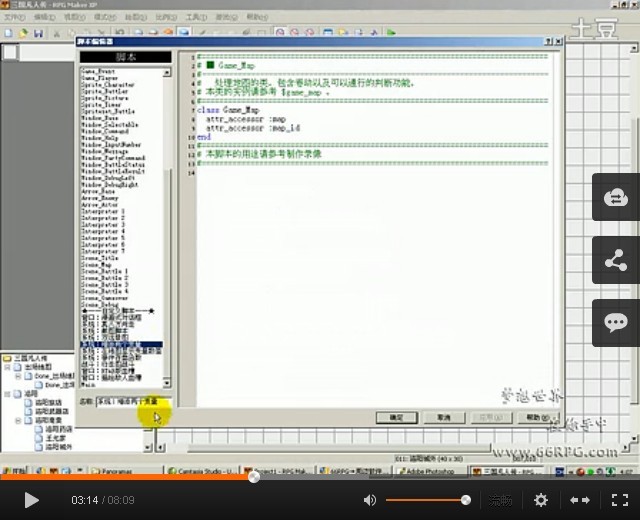This screenshot has width=640, height=520.
Task: Click the script list scroll-down arrow
Action: coord(167,383)
